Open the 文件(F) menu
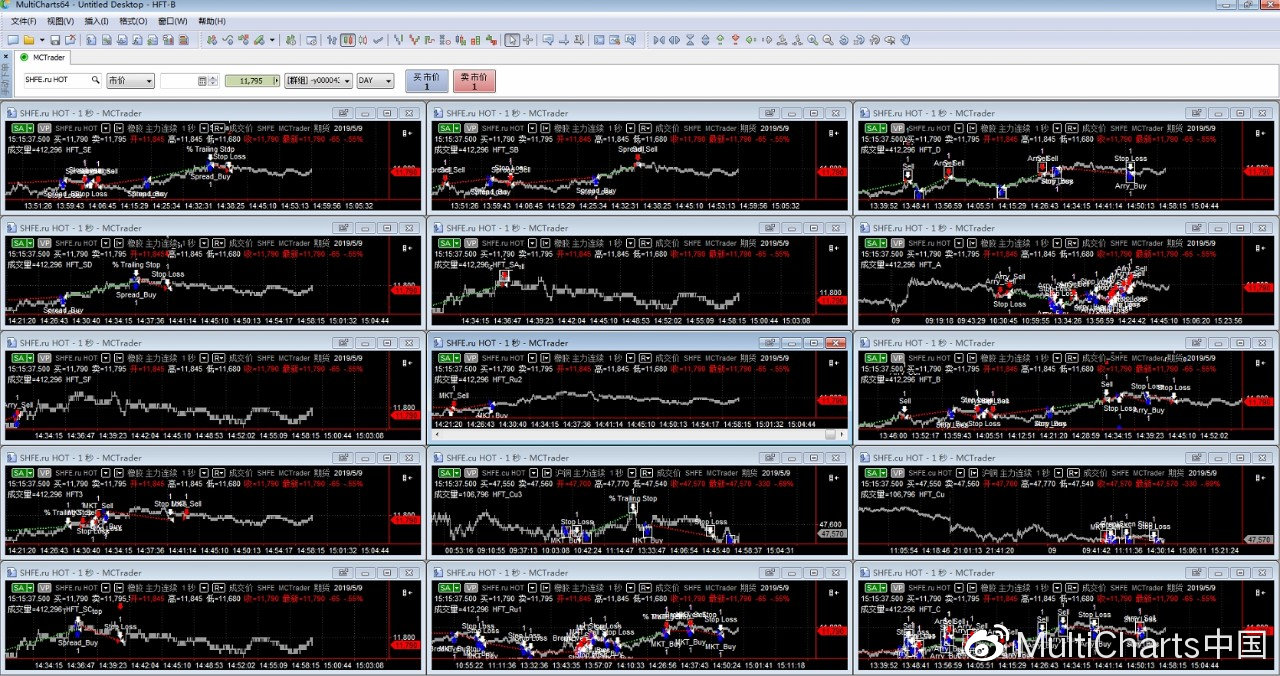 (23, 21)
